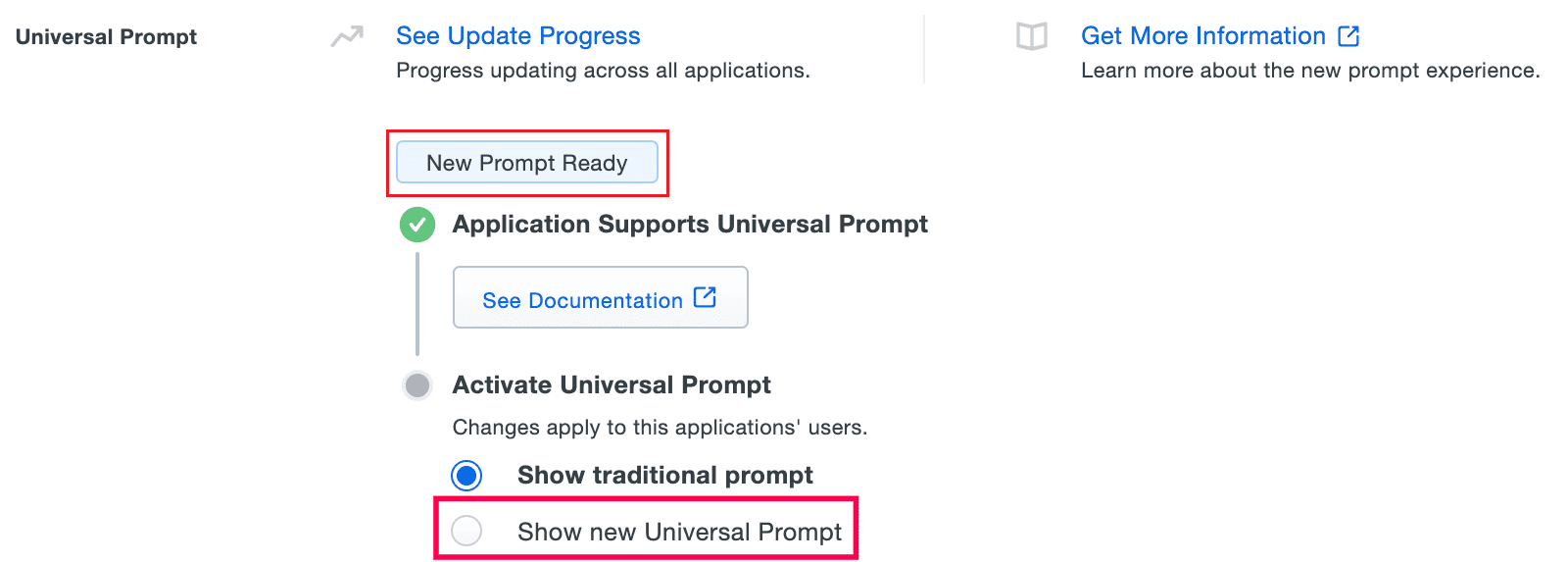Click "Learn more about the new prompt experience" text
1568x562 pixels.
coord(1309,71)
